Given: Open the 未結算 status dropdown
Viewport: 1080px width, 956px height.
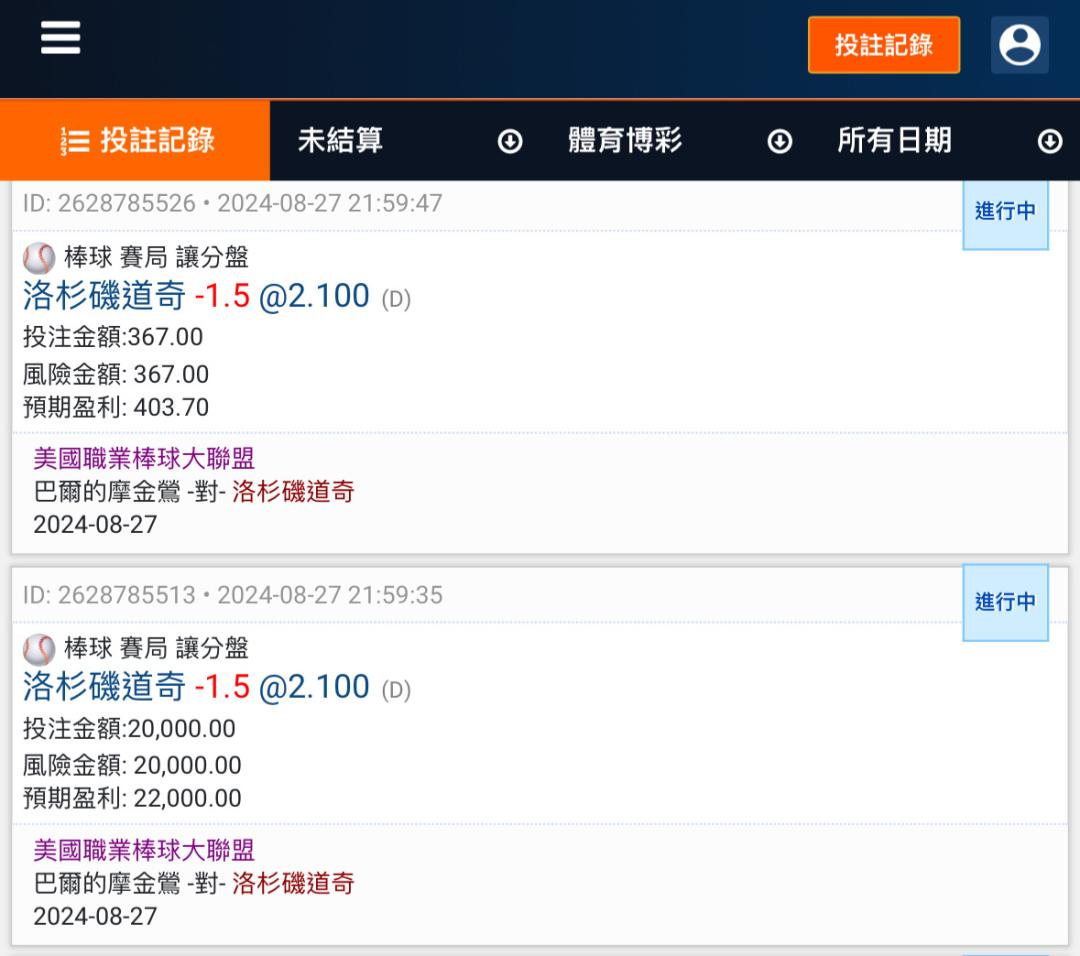Looking at the screenshot, I should point(405,141).
